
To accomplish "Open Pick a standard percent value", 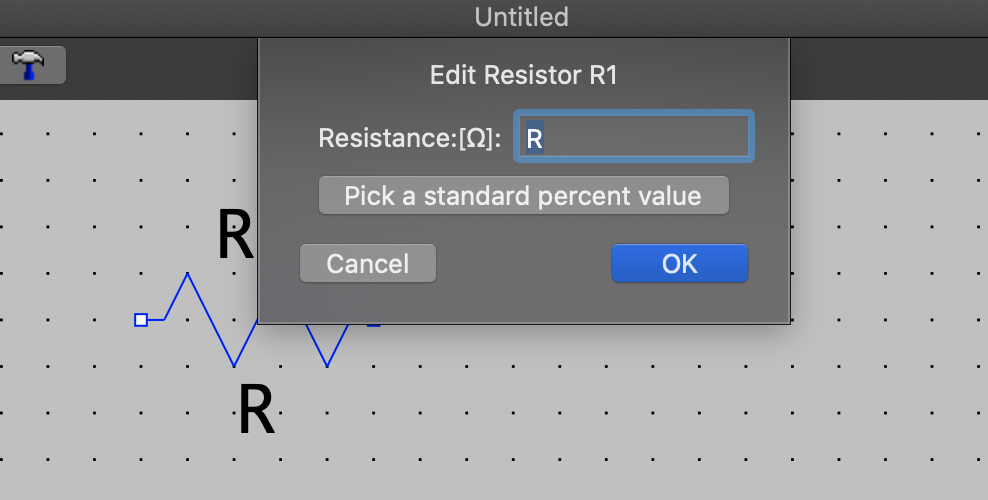I will pos(524,196).
